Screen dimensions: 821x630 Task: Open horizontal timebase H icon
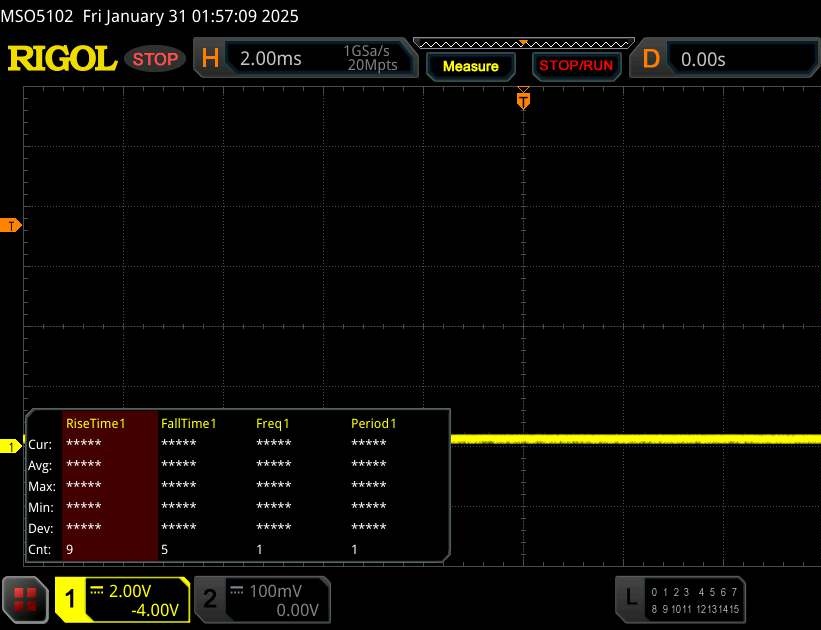[210, 59]
